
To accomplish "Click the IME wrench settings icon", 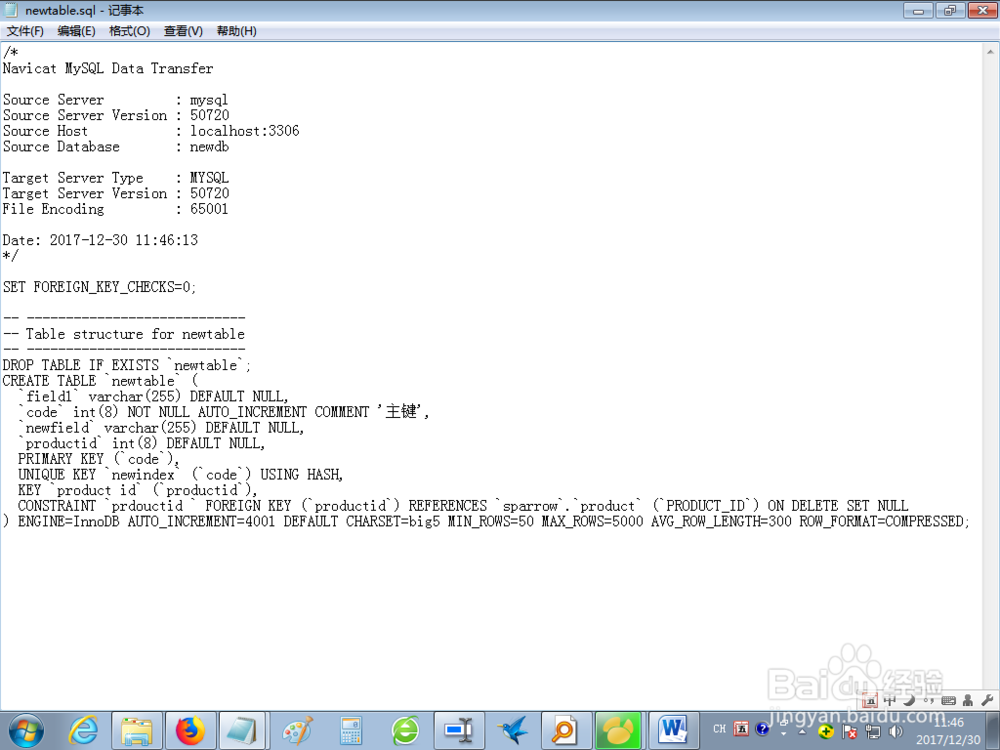I will click(x=987, y=700).
